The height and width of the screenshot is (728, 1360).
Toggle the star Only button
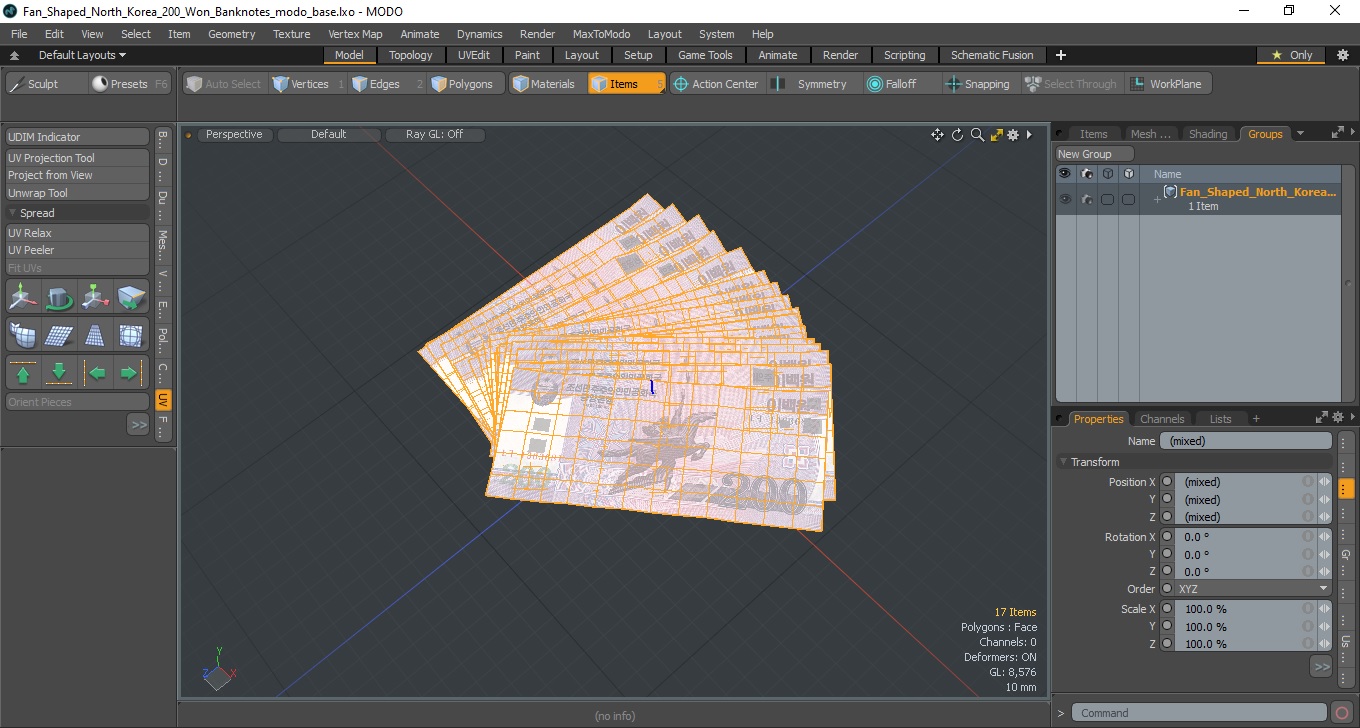[x=1292, y=55]
